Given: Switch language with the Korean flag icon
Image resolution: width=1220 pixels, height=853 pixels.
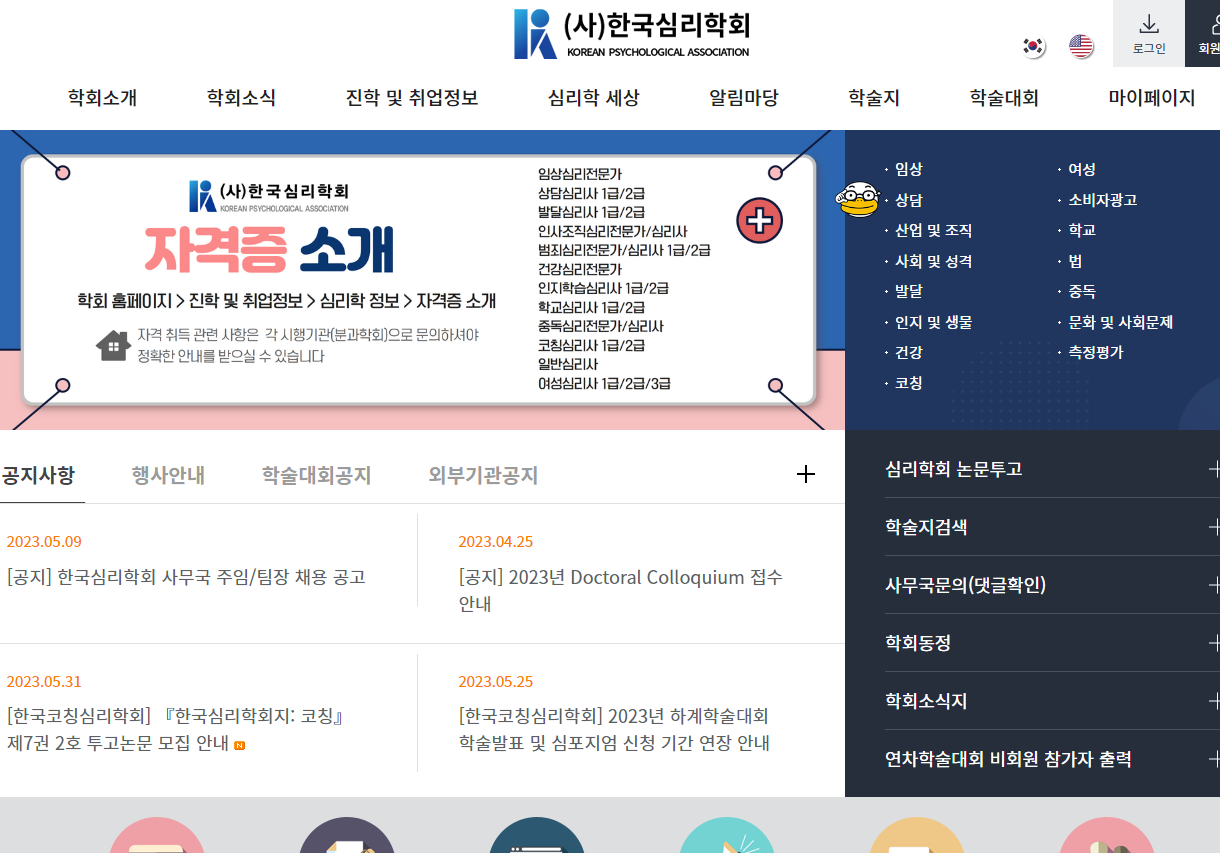Looking at the screenshot, I should [1034, 46].
